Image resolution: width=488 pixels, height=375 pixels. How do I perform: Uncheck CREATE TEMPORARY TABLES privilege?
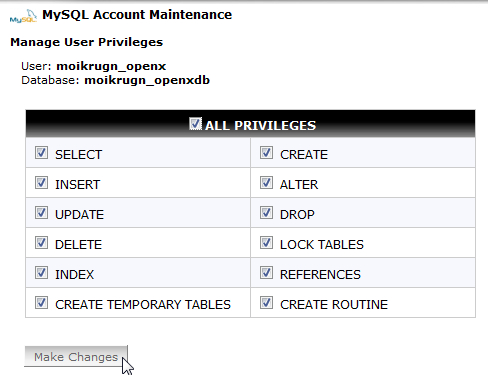tap(41, 303)
